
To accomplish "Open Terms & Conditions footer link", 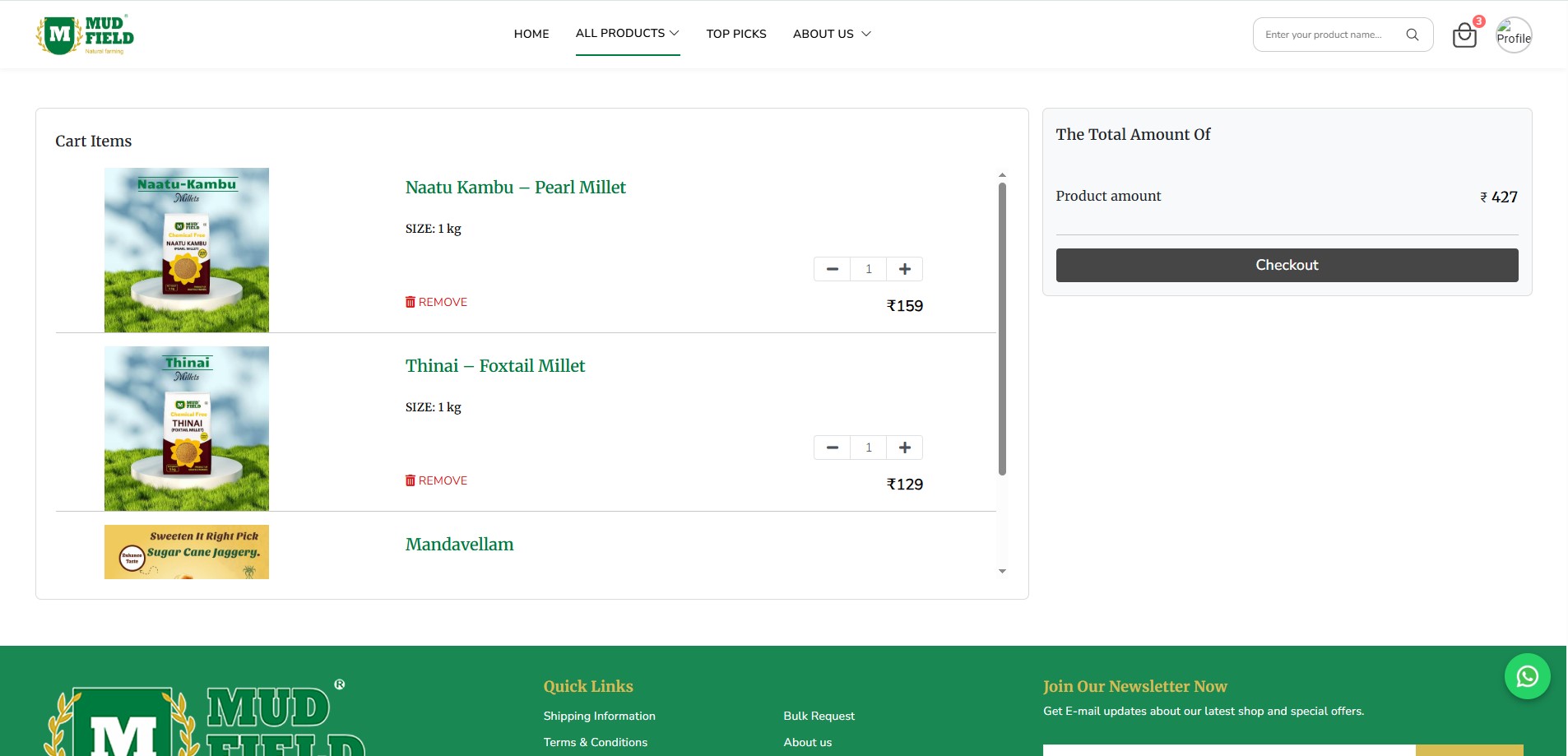I will pyautogui.click(x=595, y=742).
